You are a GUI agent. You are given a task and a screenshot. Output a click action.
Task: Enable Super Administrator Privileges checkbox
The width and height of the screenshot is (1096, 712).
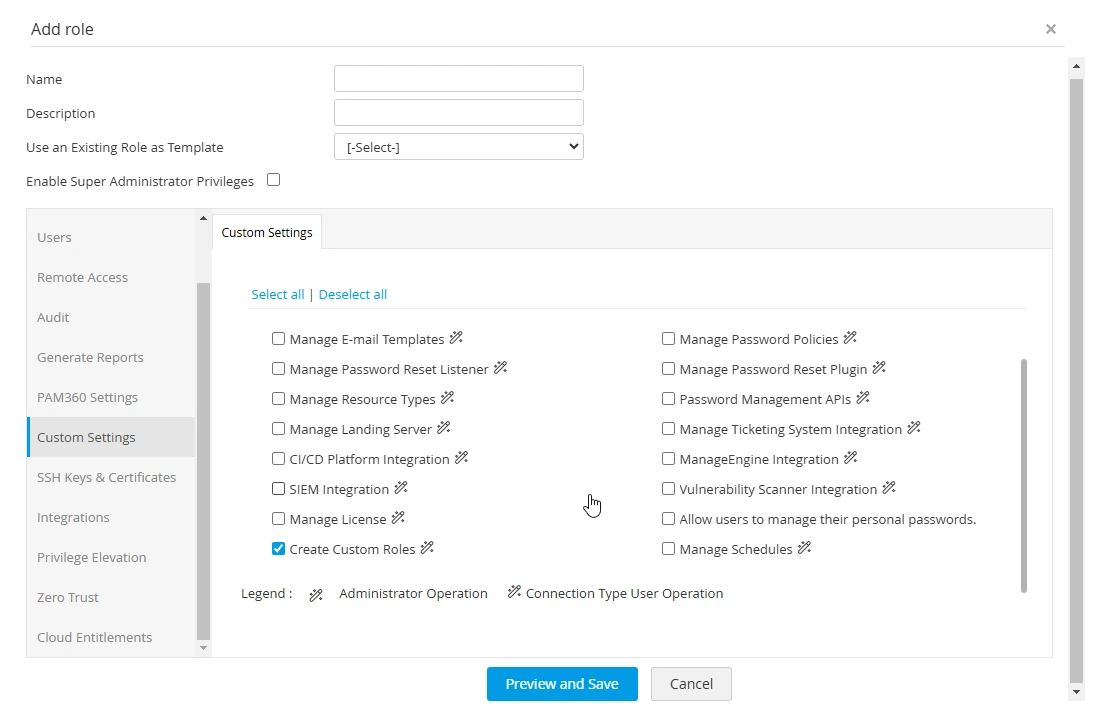pyautogui.click(x=274, y=180)
